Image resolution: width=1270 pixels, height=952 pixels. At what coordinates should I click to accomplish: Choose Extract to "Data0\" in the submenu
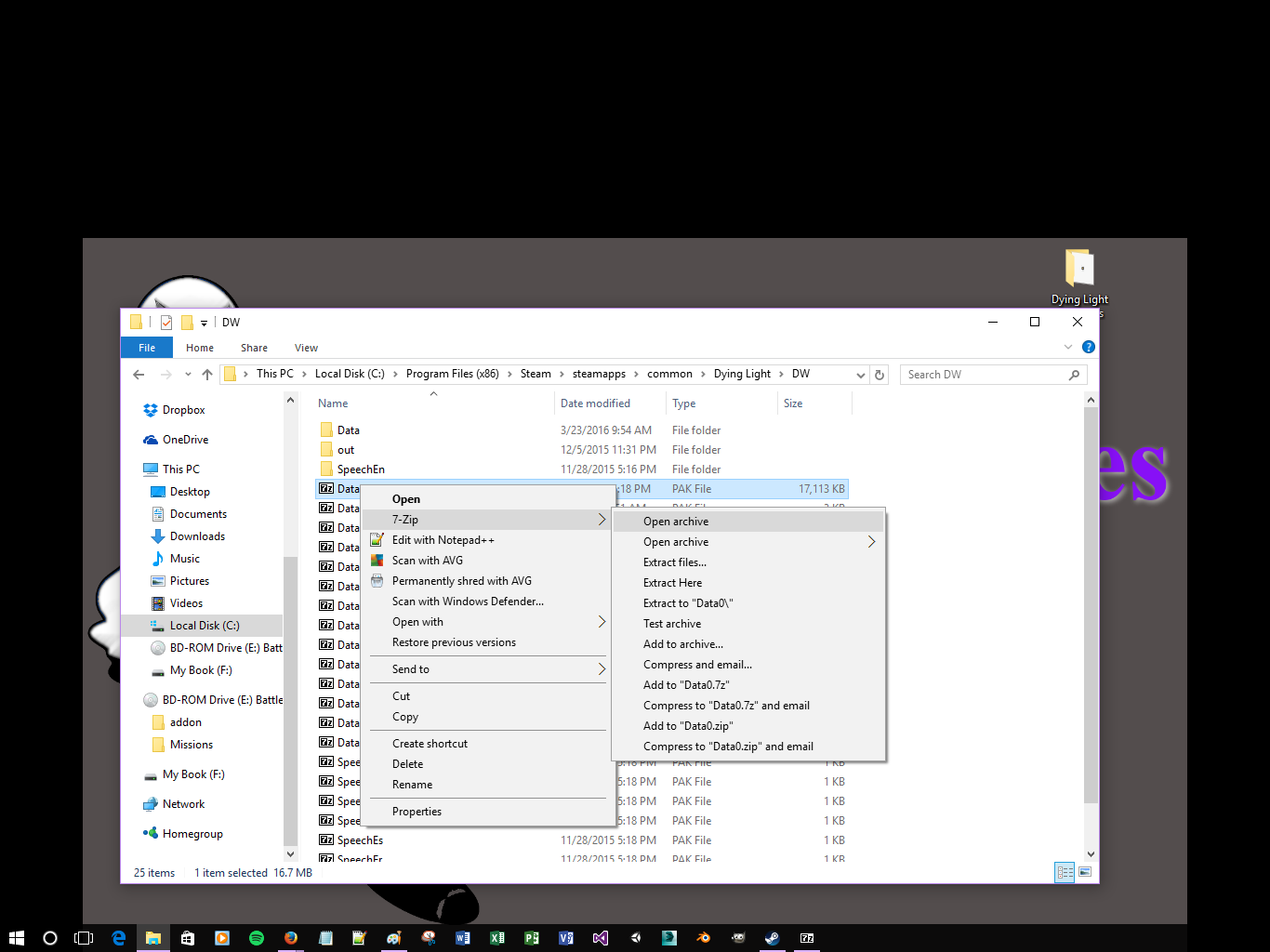coord(747,603)
